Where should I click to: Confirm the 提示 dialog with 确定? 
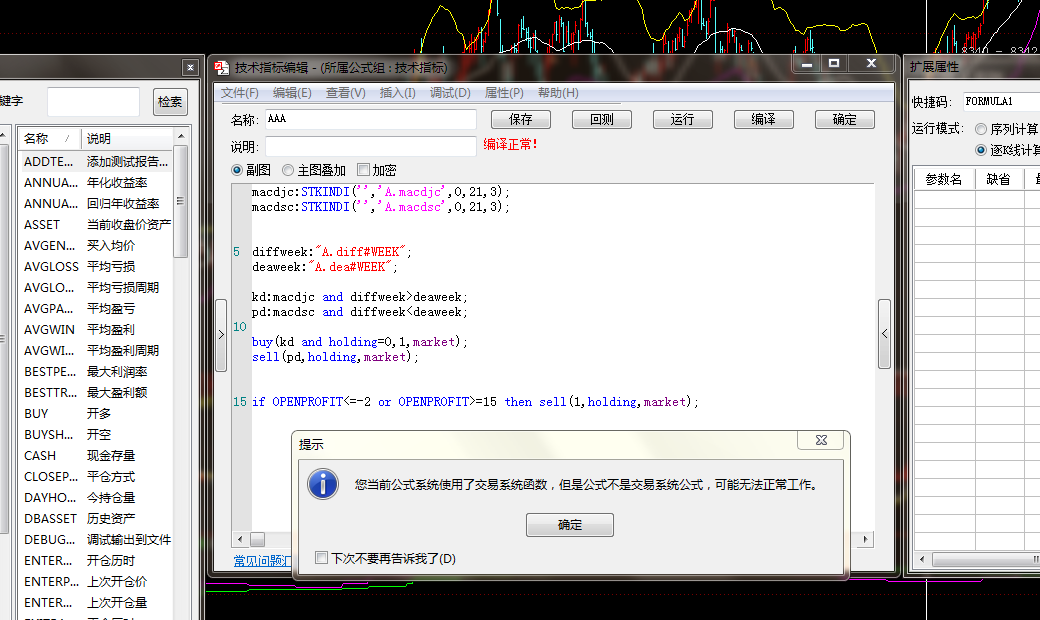click(570, 525)
